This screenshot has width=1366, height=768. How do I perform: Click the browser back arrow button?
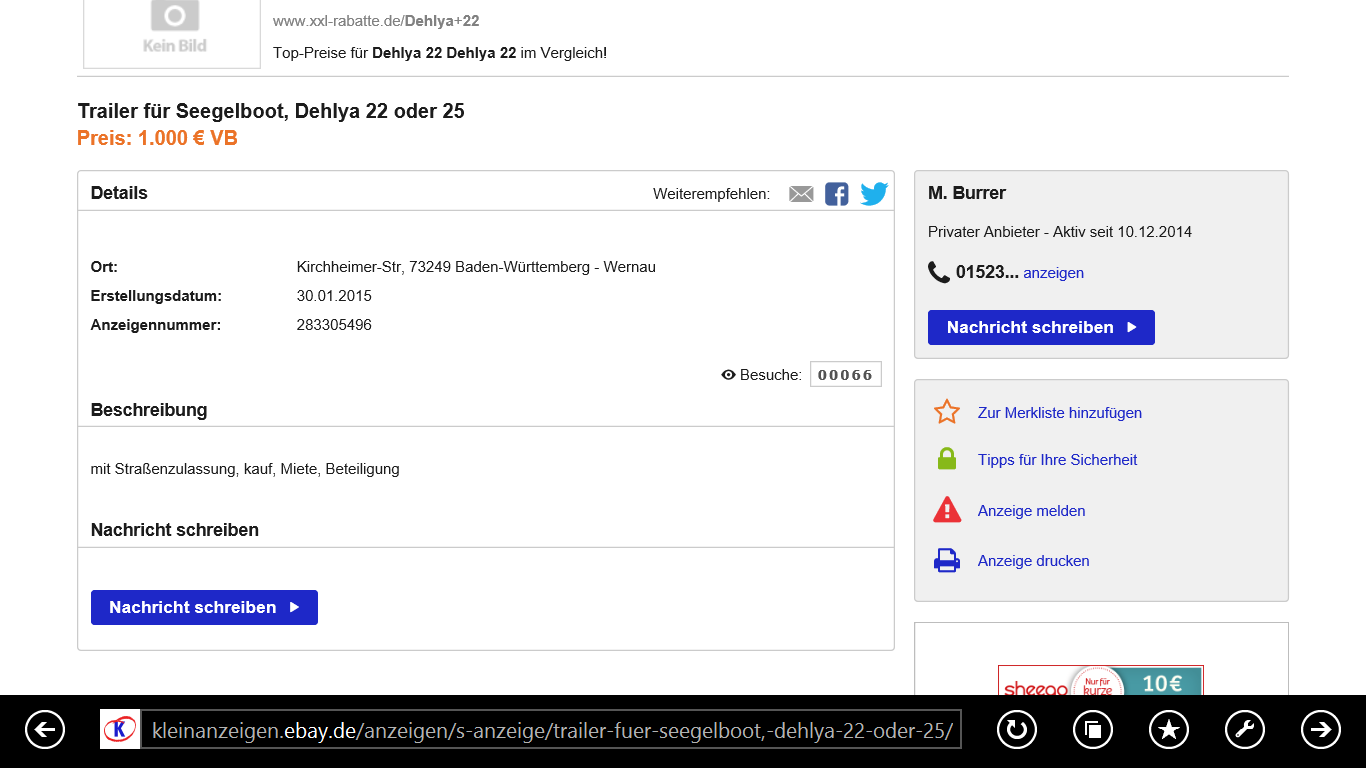tap(45, 730)
